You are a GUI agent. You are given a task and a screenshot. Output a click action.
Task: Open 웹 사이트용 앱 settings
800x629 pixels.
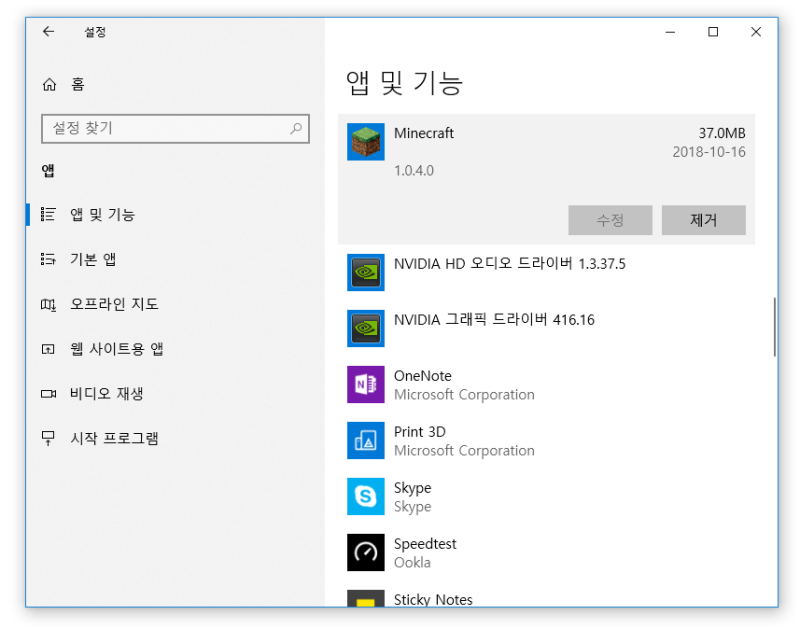175,349
